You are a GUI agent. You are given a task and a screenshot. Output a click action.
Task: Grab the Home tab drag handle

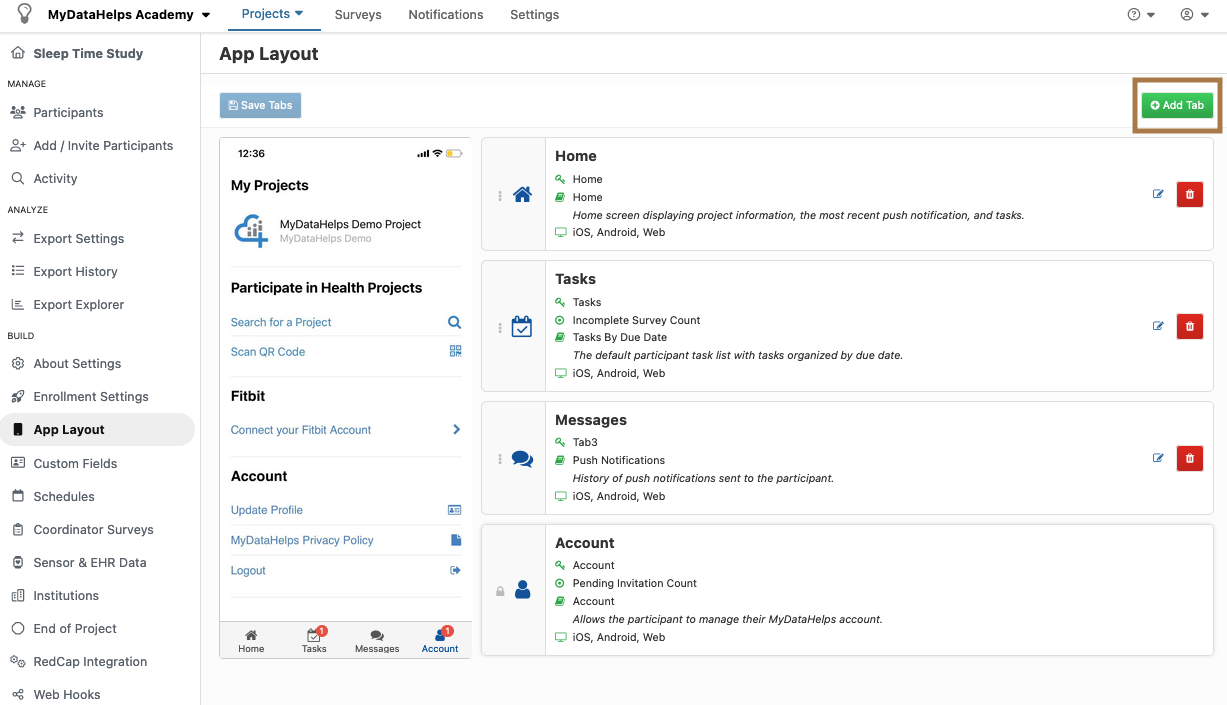500,195
